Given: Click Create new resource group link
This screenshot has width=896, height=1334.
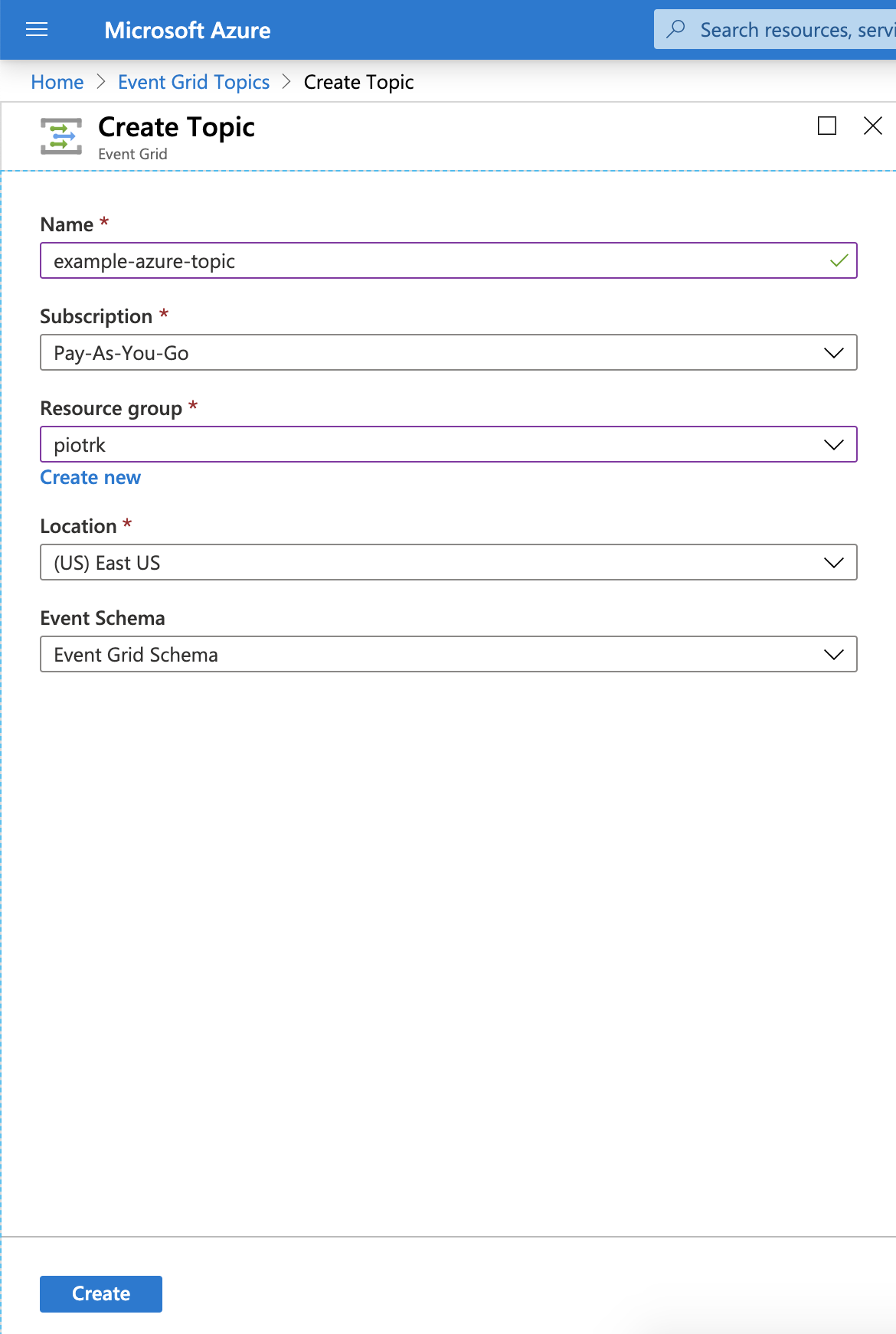Looking at the screenshot, I should pos(90,477).
